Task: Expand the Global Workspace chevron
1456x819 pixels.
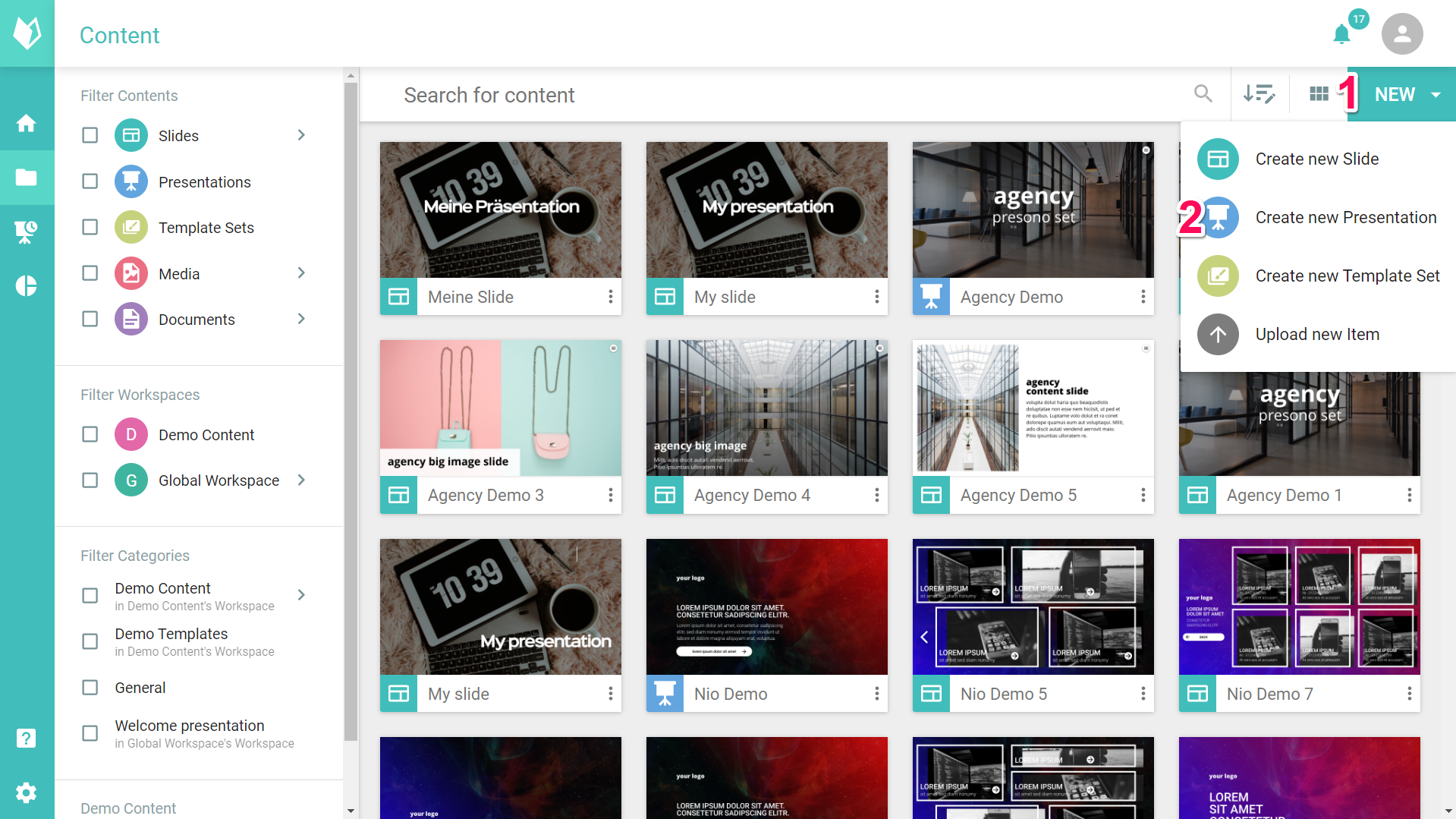Action: 301,480
